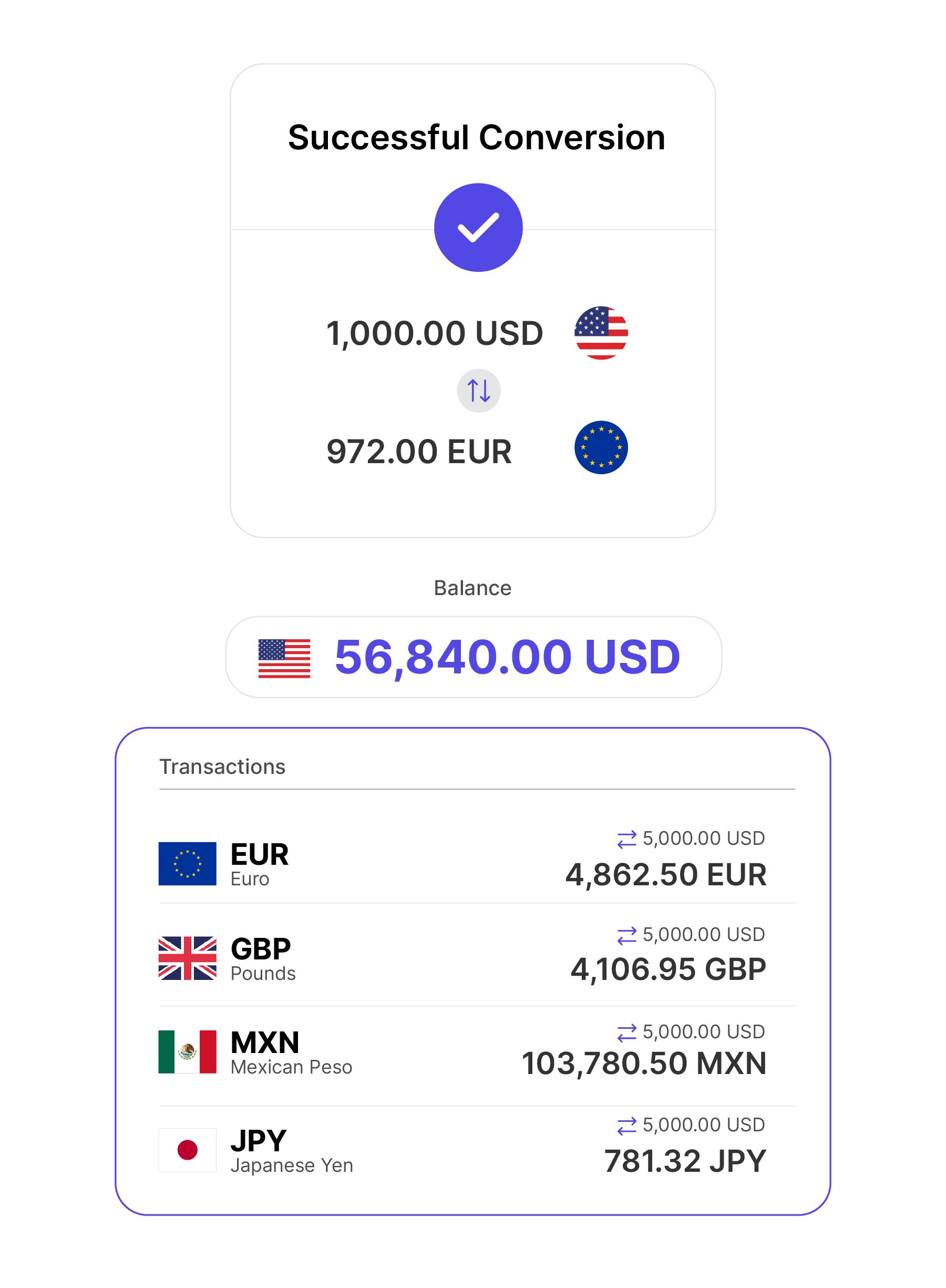Click the Japanese flag in JPY row
This screenshot has width=946, height=1288.
pos(187,1150)
